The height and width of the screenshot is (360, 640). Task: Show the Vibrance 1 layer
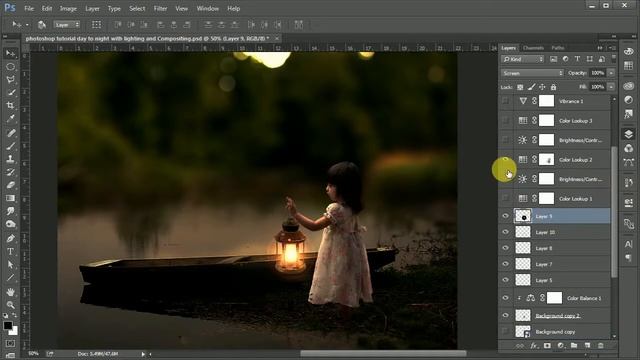(x=505, y=101)
